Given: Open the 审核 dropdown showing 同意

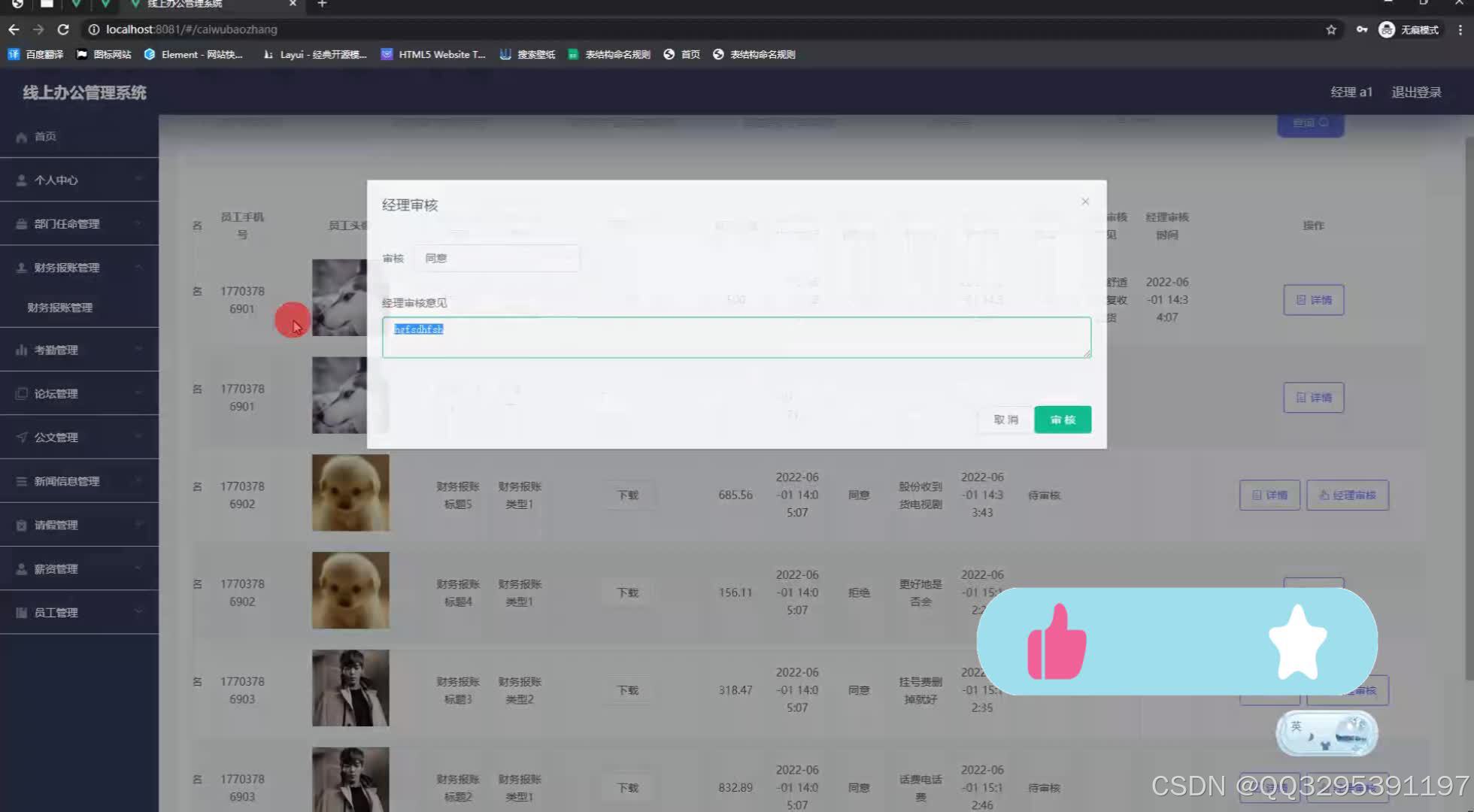Looking at the screenshot, I should tap(496, 258).
